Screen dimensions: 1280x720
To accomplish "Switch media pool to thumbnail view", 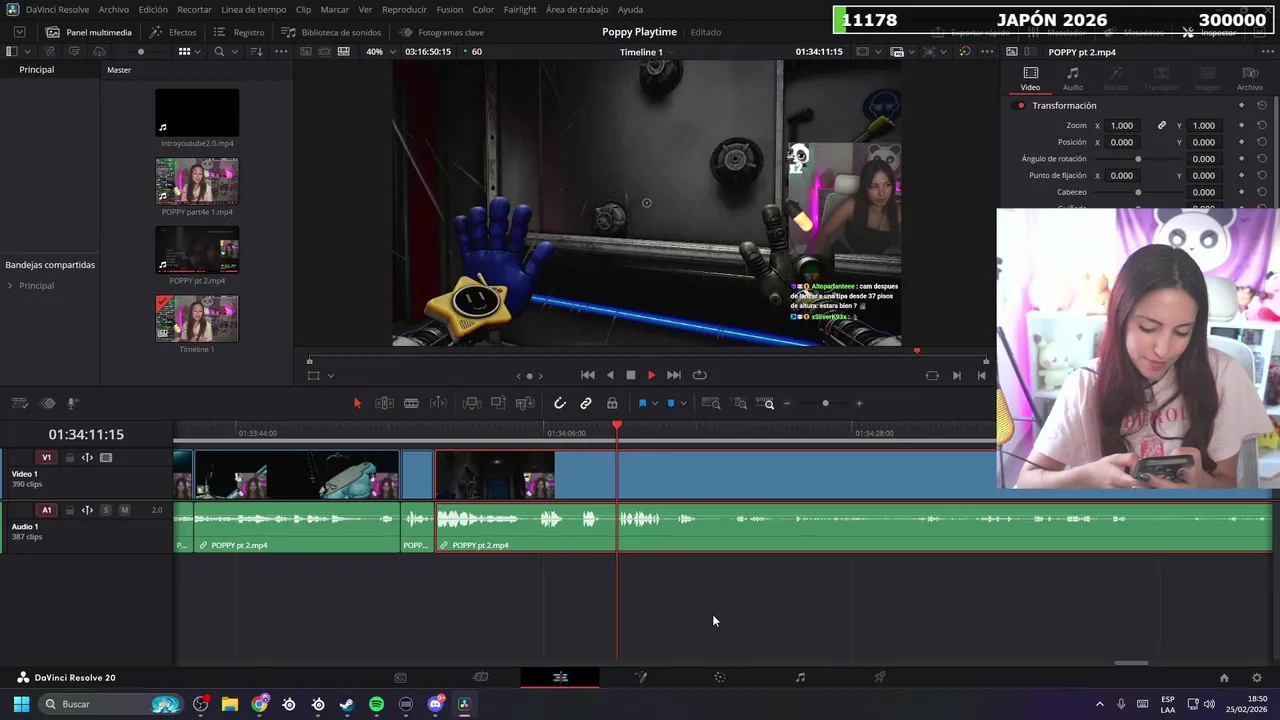I will tap(184, 52).
